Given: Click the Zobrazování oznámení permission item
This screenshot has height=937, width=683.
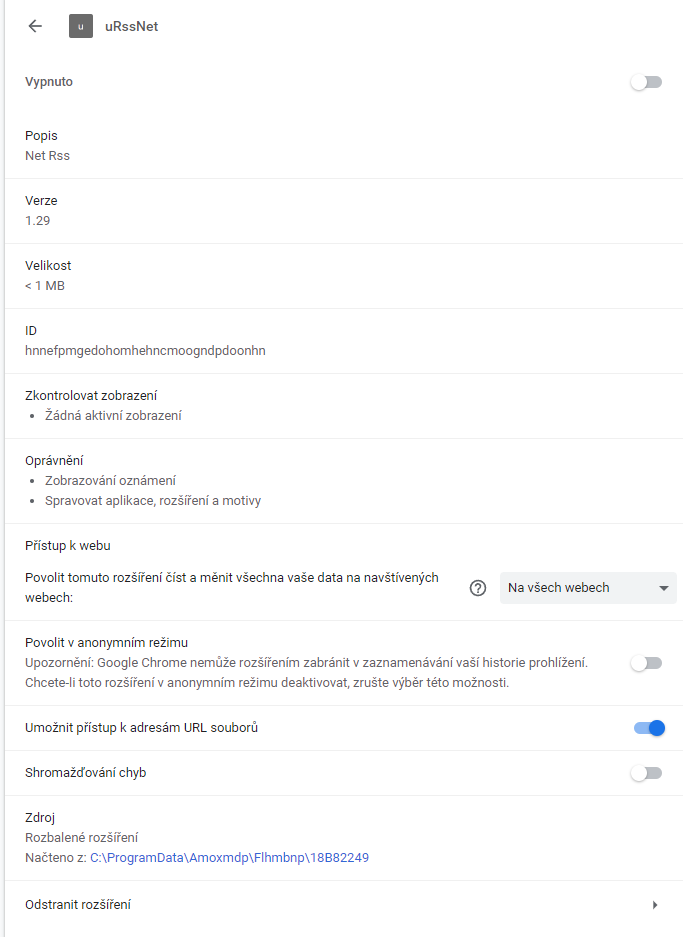Looking at the screenshot, I should tap(110, 481).
